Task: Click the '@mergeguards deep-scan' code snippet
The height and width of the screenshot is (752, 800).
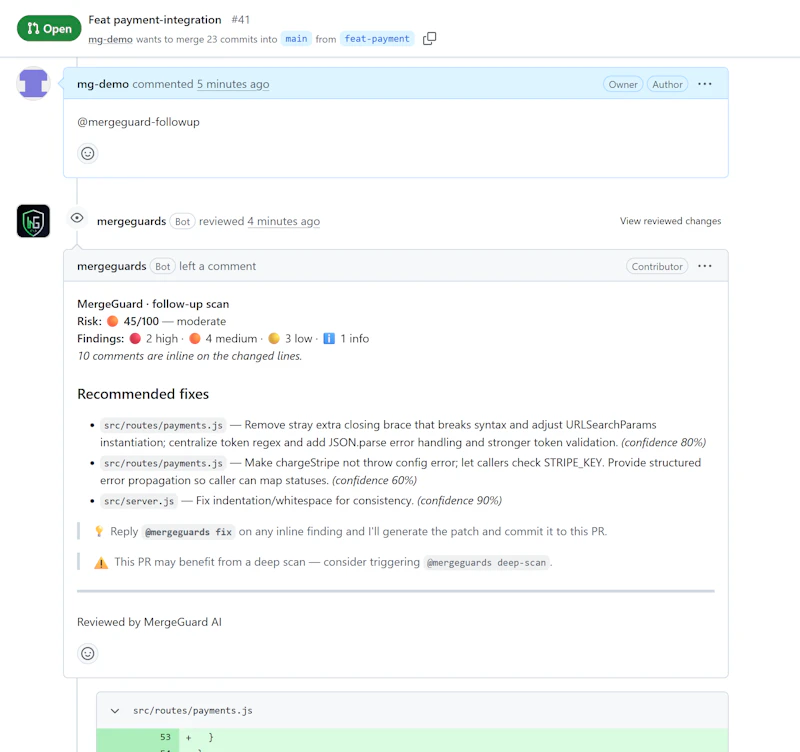Action: [486, 563]
